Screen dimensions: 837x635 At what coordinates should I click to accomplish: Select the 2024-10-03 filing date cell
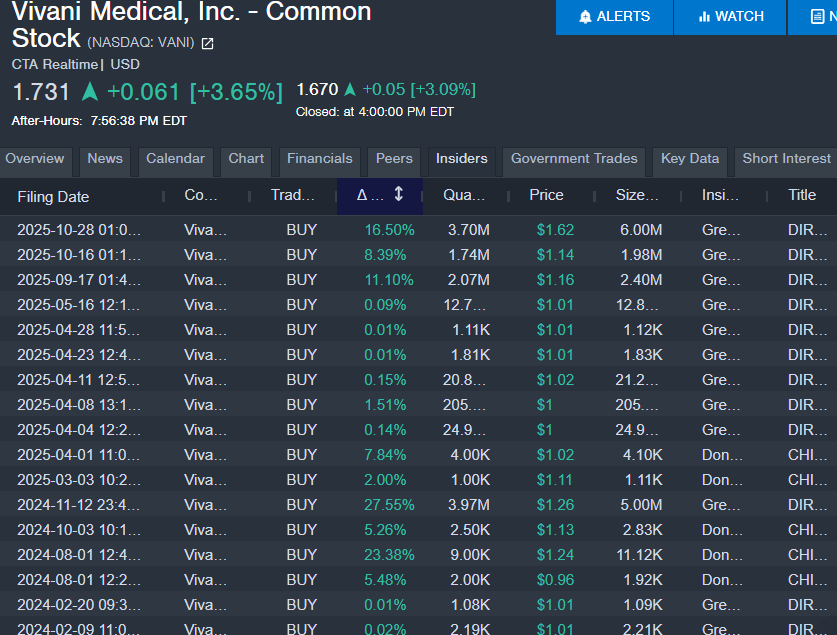click(x=79, y=530)
